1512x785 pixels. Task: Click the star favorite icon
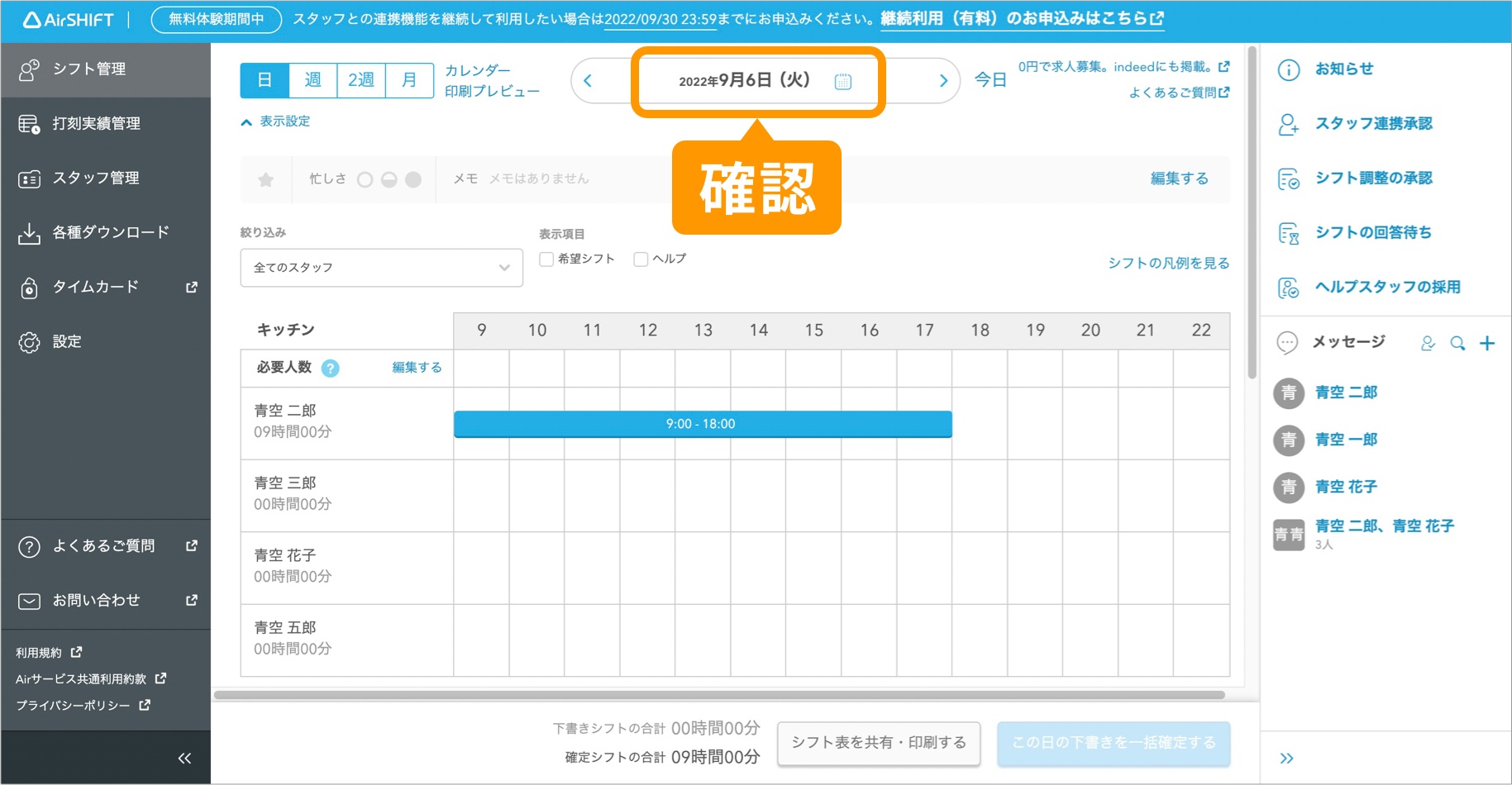(265, 179)
